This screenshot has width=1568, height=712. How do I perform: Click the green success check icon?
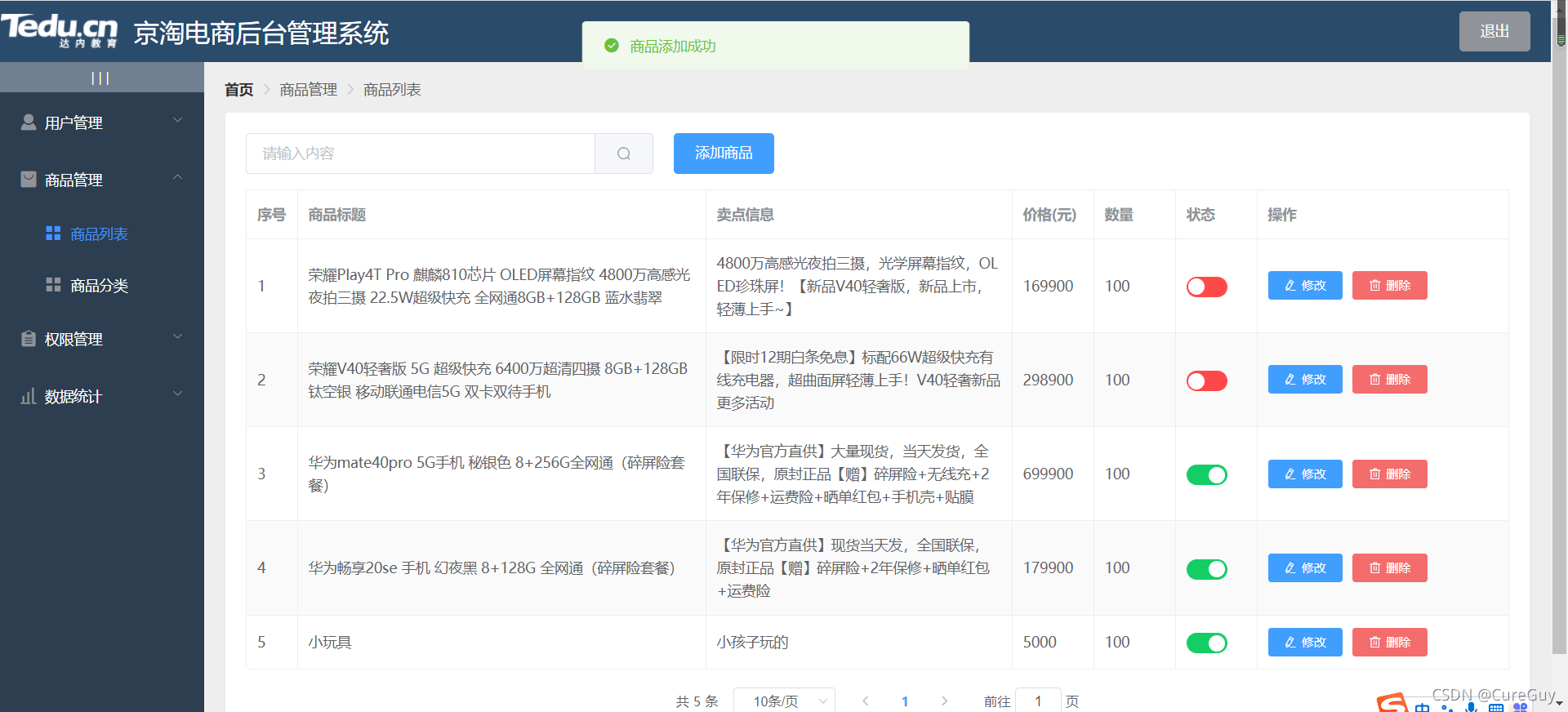[x=611, y=46]
